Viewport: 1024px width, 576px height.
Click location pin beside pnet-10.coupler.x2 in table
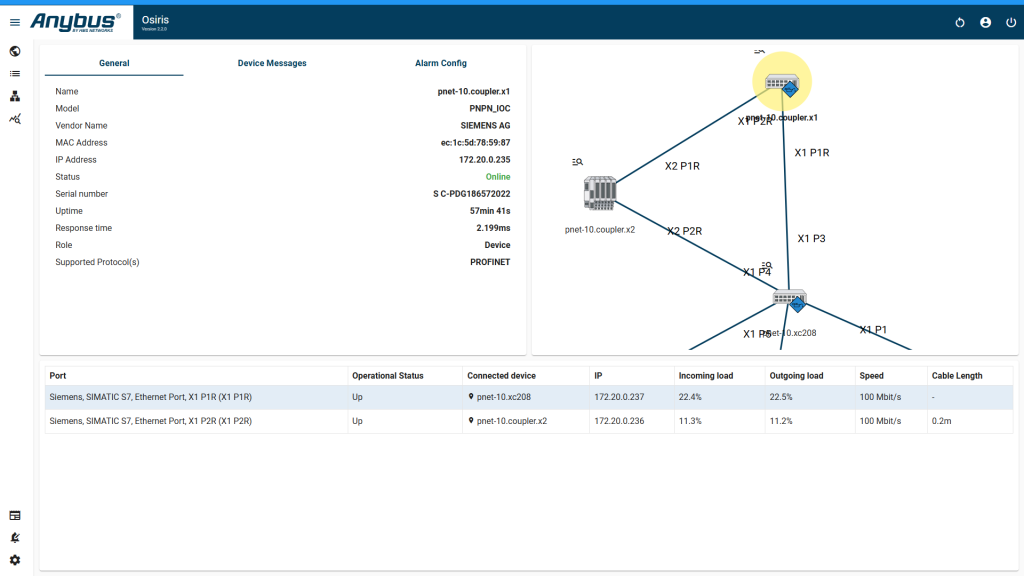(x=471, y=421)
